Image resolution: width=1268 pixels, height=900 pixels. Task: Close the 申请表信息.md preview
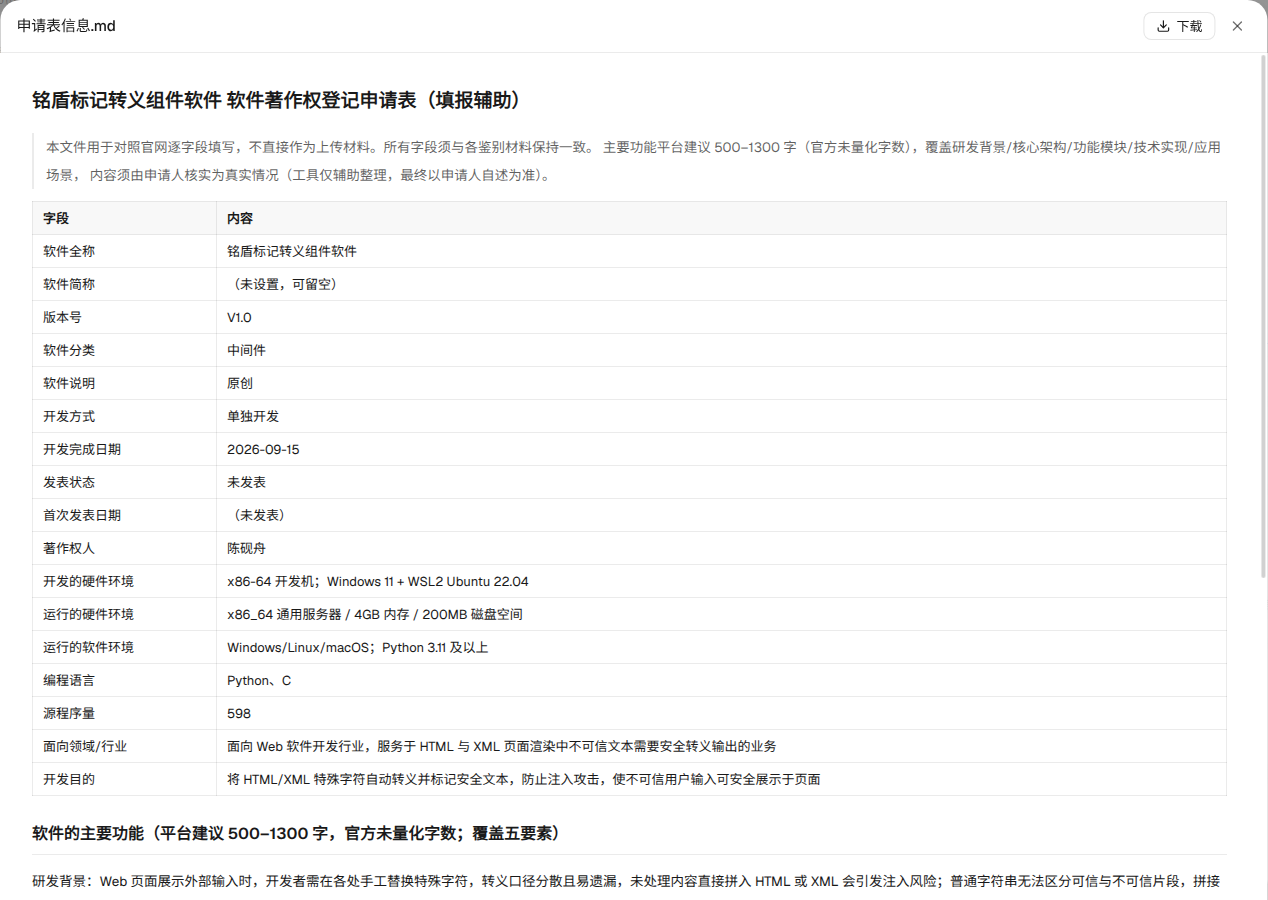pos(1237,26)
